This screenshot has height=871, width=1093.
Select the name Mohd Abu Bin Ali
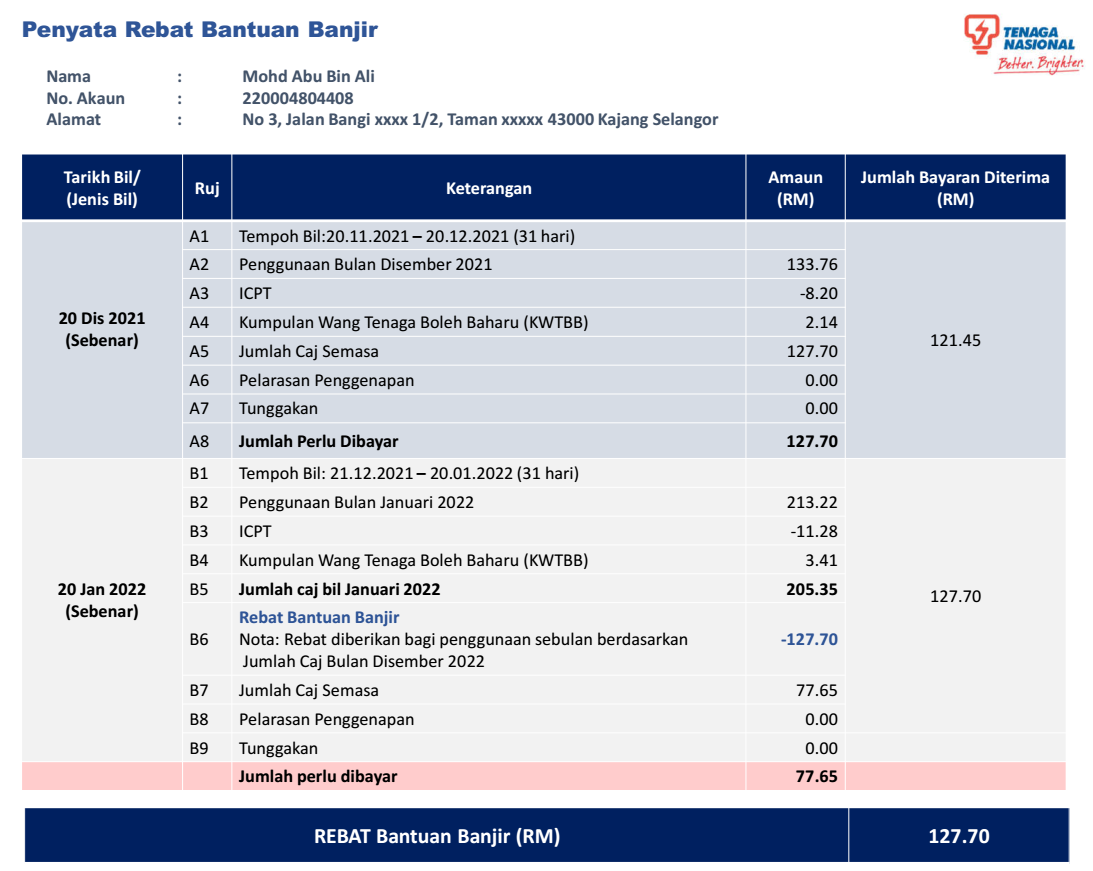click(308, 77)
